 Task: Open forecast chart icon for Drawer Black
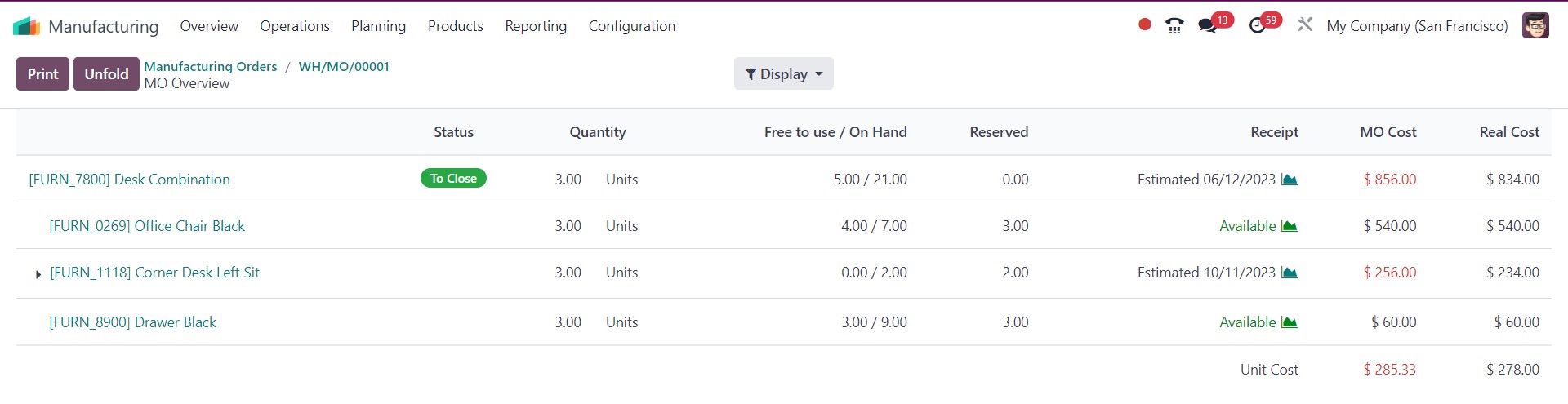pos(1290,322)
